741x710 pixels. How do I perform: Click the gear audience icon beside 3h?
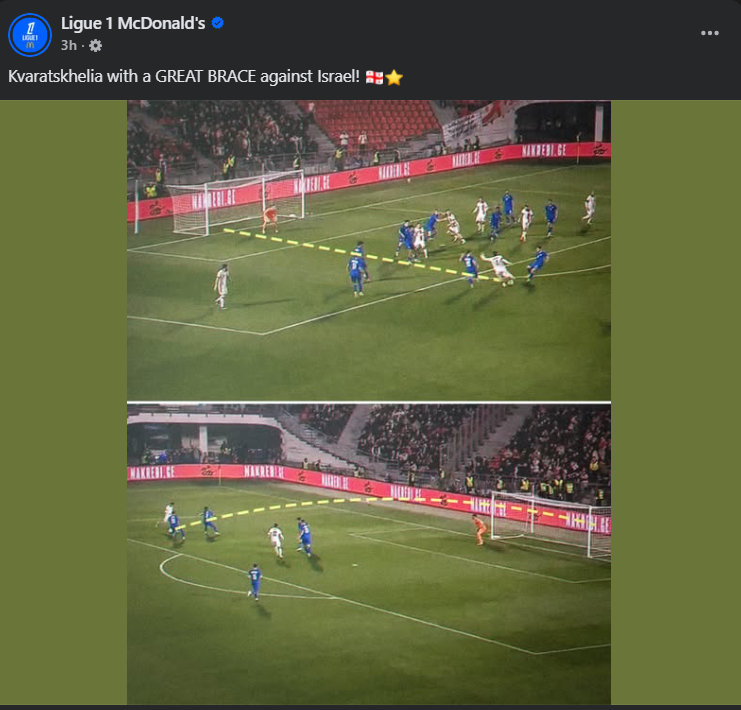pyautogui.click(x=95, y=45)
